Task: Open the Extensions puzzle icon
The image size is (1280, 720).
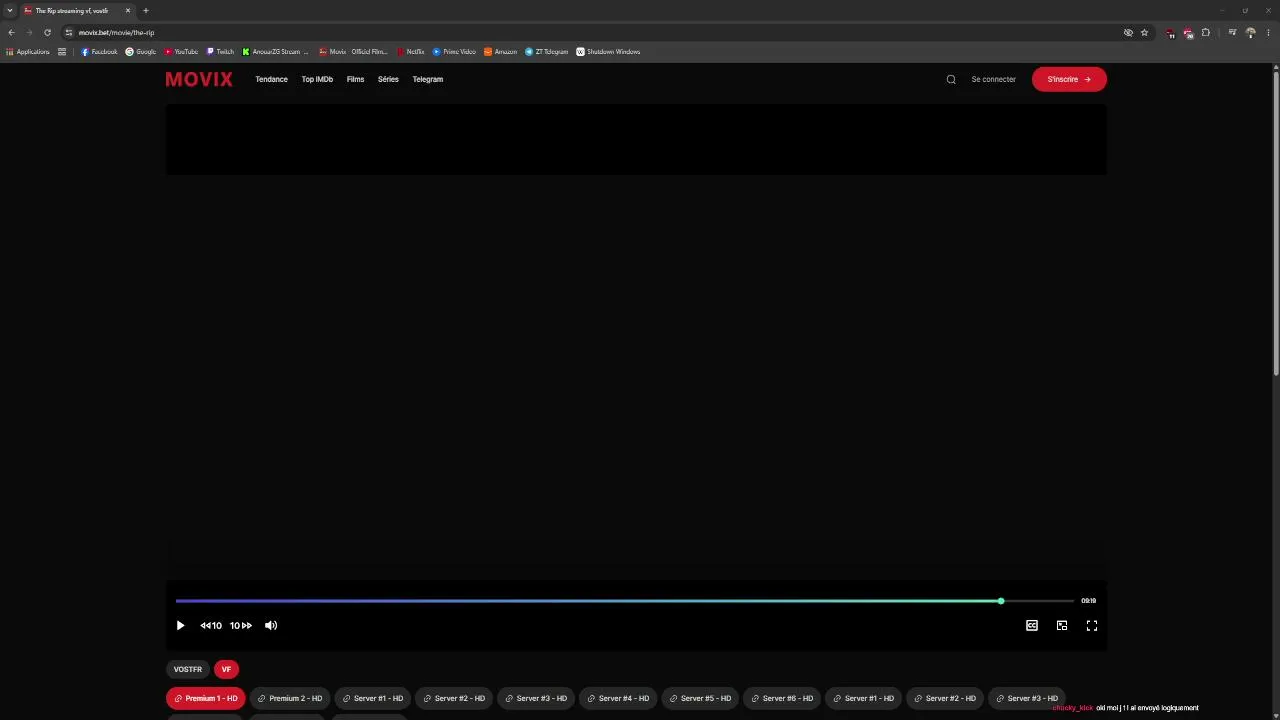Action: [x=1206, y=32]
